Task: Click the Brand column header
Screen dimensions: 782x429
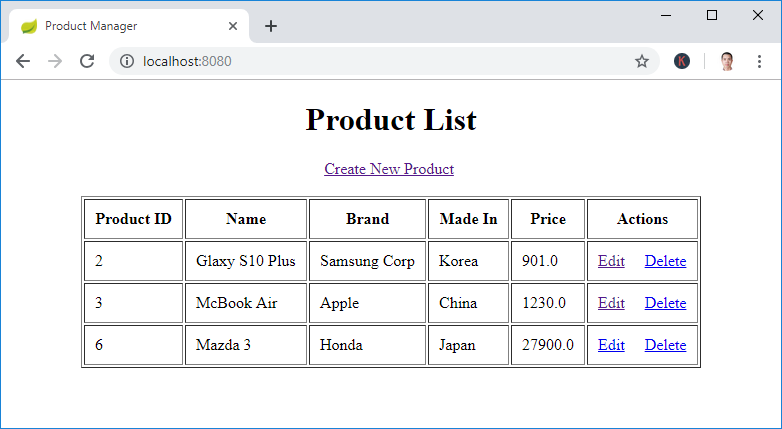Action: (x=368, y=219)
